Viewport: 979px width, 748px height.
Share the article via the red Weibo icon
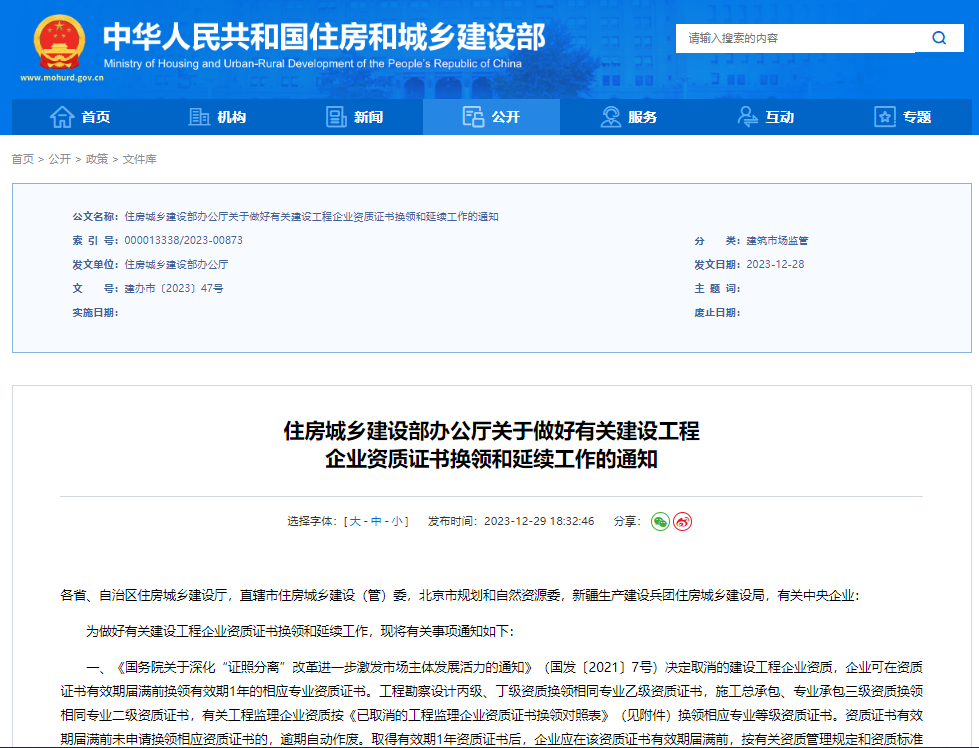681,521
